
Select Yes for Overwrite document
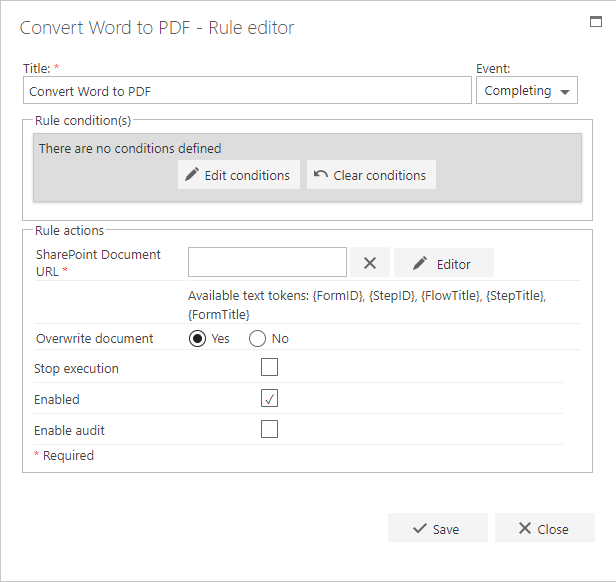tap(197, 339)
